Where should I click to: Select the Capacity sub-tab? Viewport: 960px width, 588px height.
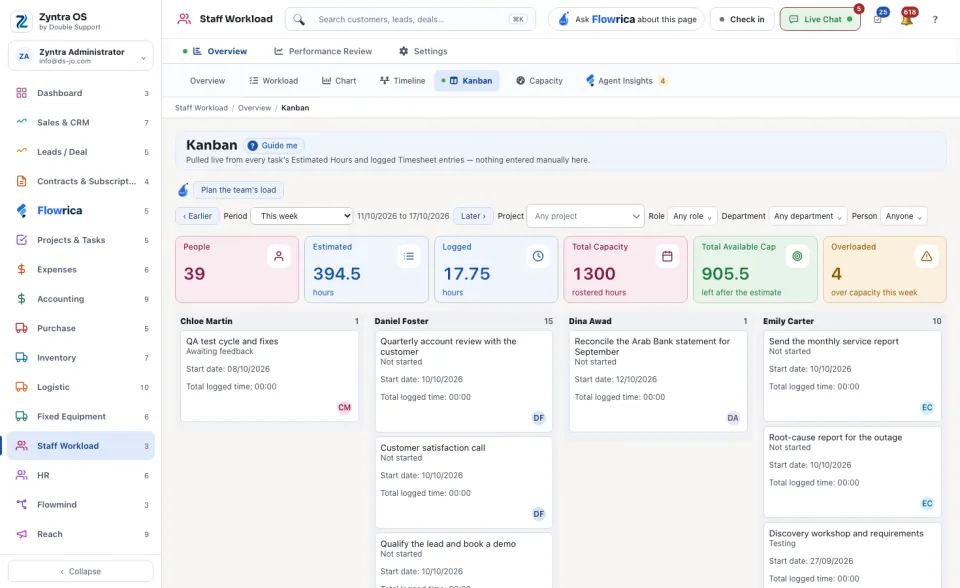click(x=539, y=80)
